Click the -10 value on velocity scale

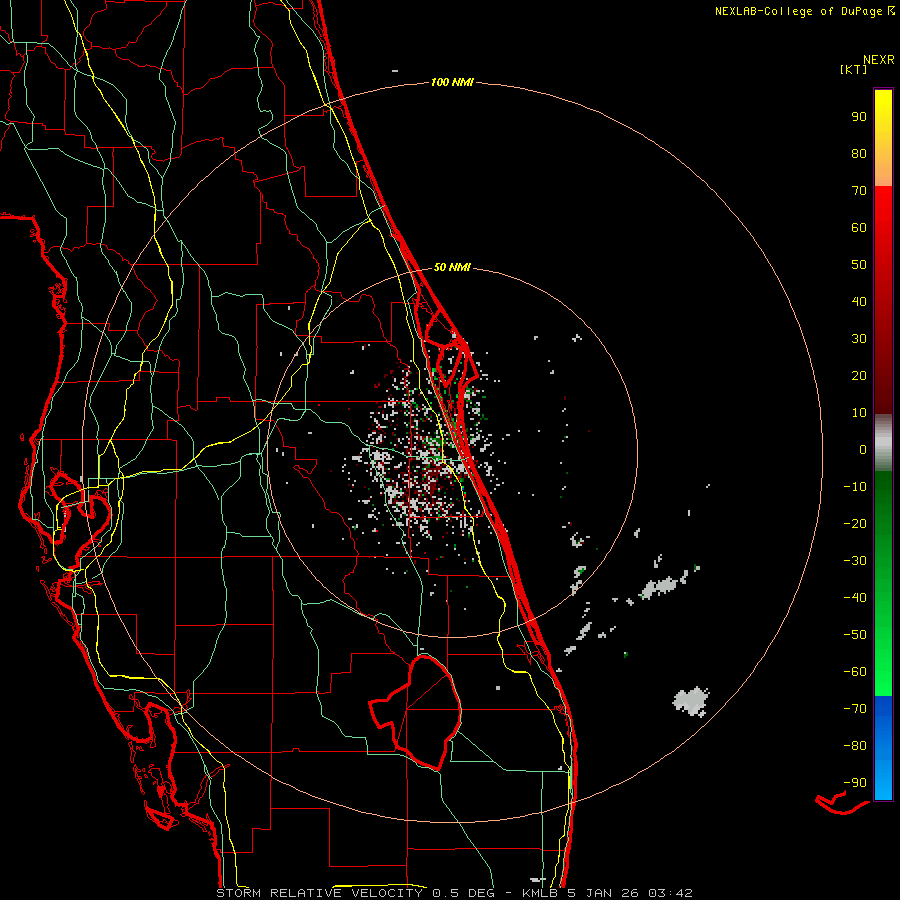(x=855, y=487)
